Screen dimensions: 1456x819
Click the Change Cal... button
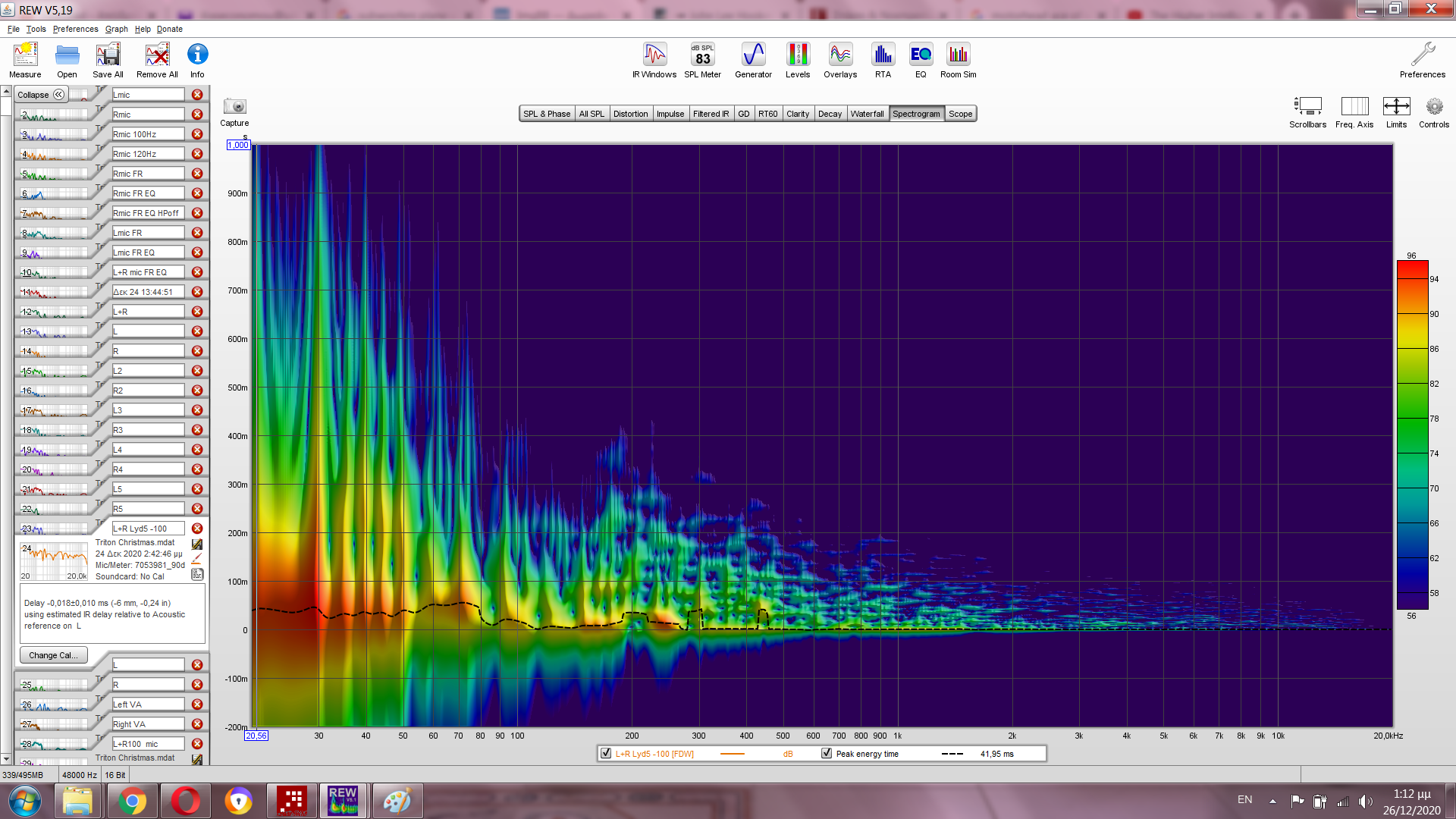coord(53,655)
